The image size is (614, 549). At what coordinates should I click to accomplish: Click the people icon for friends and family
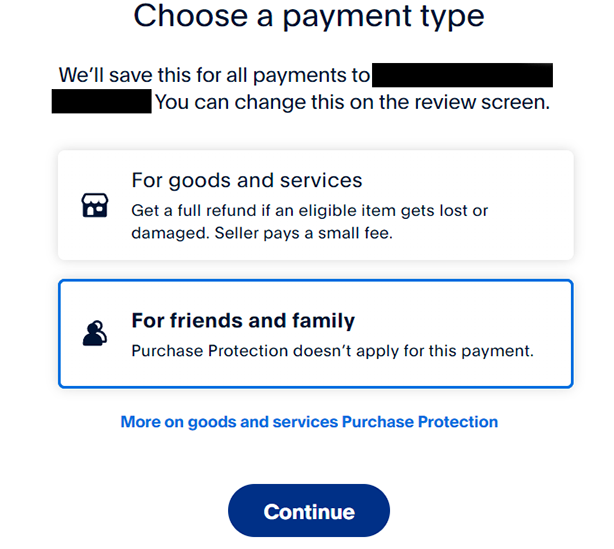(x=95, y=333)
